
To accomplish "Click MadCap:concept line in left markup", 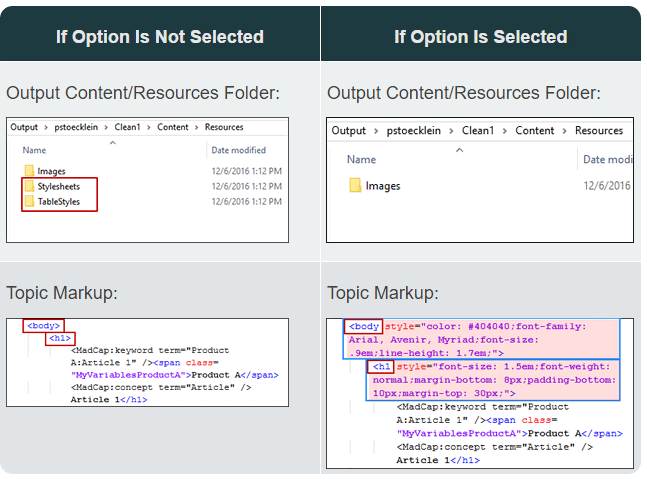I will 161,387.
